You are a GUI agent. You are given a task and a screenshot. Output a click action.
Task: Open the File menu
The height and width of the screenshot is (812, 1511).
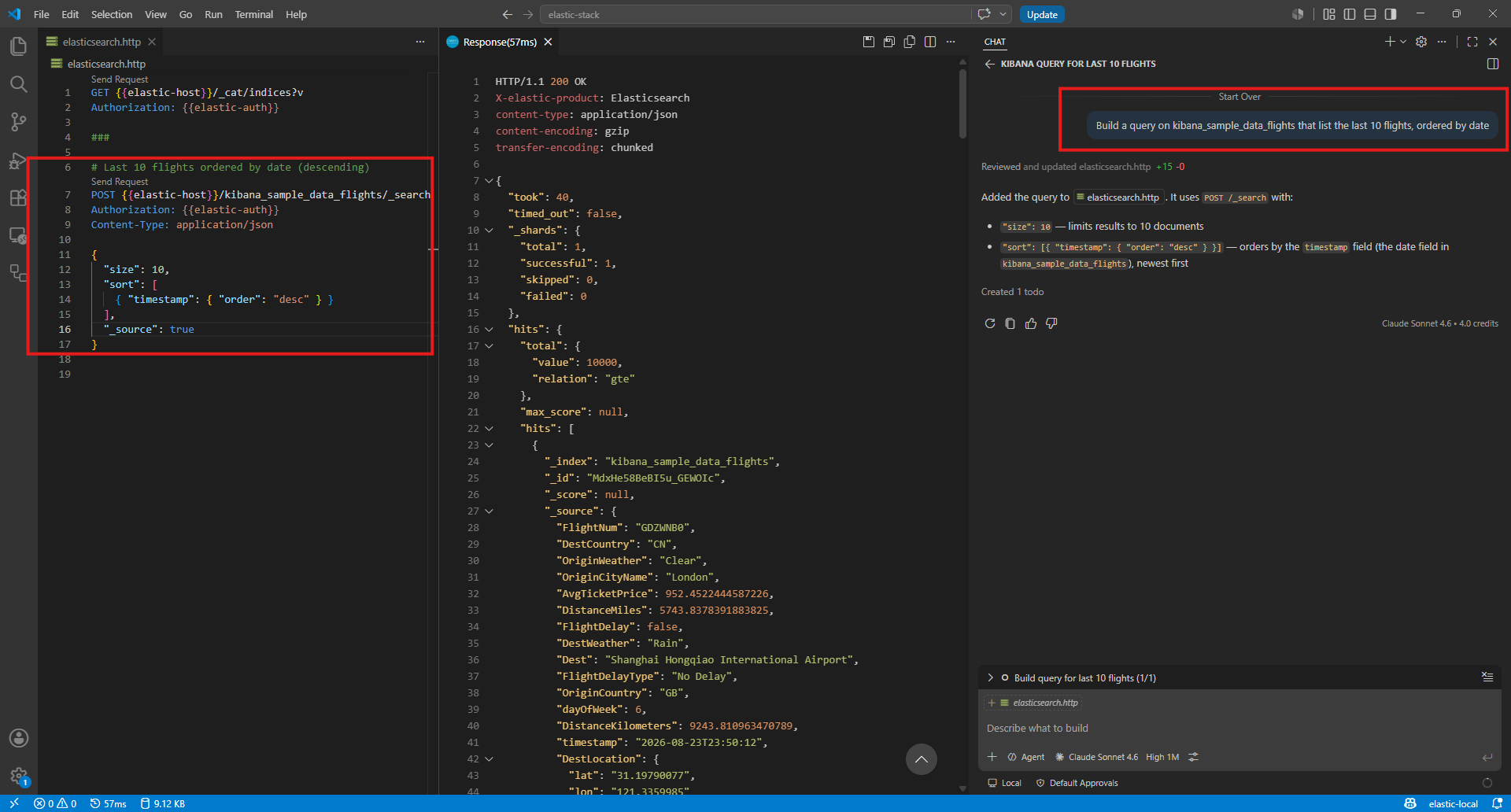tap(42, 14)
